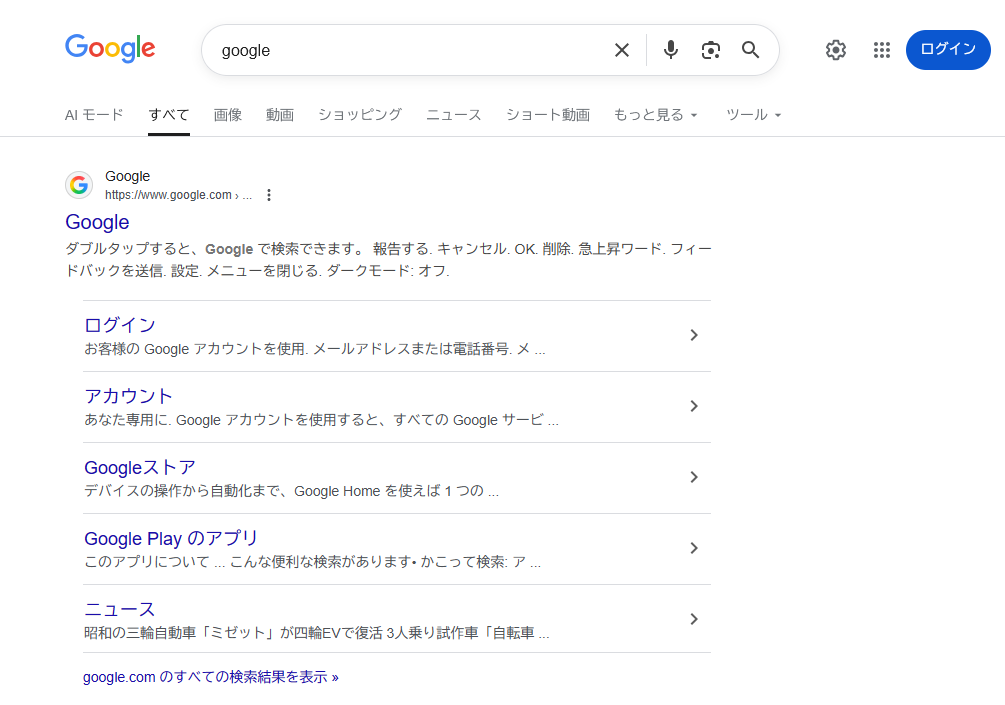Screen dimensions: 1005x705
Task: Open three-dot menu next to google.com URL
Action: [x=268, y=195]
